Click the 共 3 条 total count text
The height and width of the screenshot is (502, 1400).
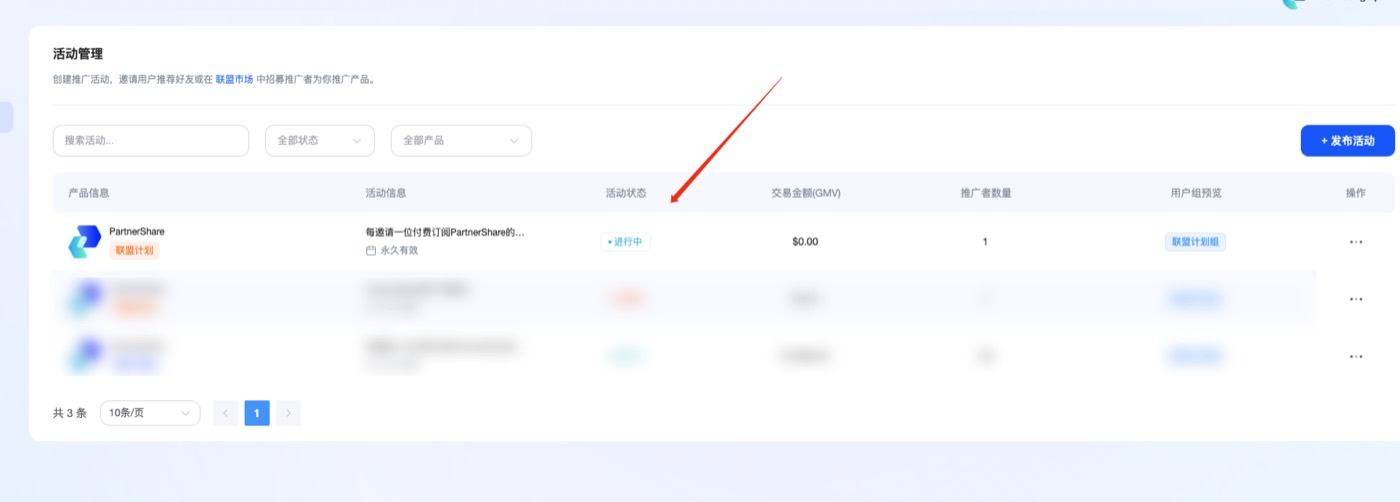coord(70,413)
